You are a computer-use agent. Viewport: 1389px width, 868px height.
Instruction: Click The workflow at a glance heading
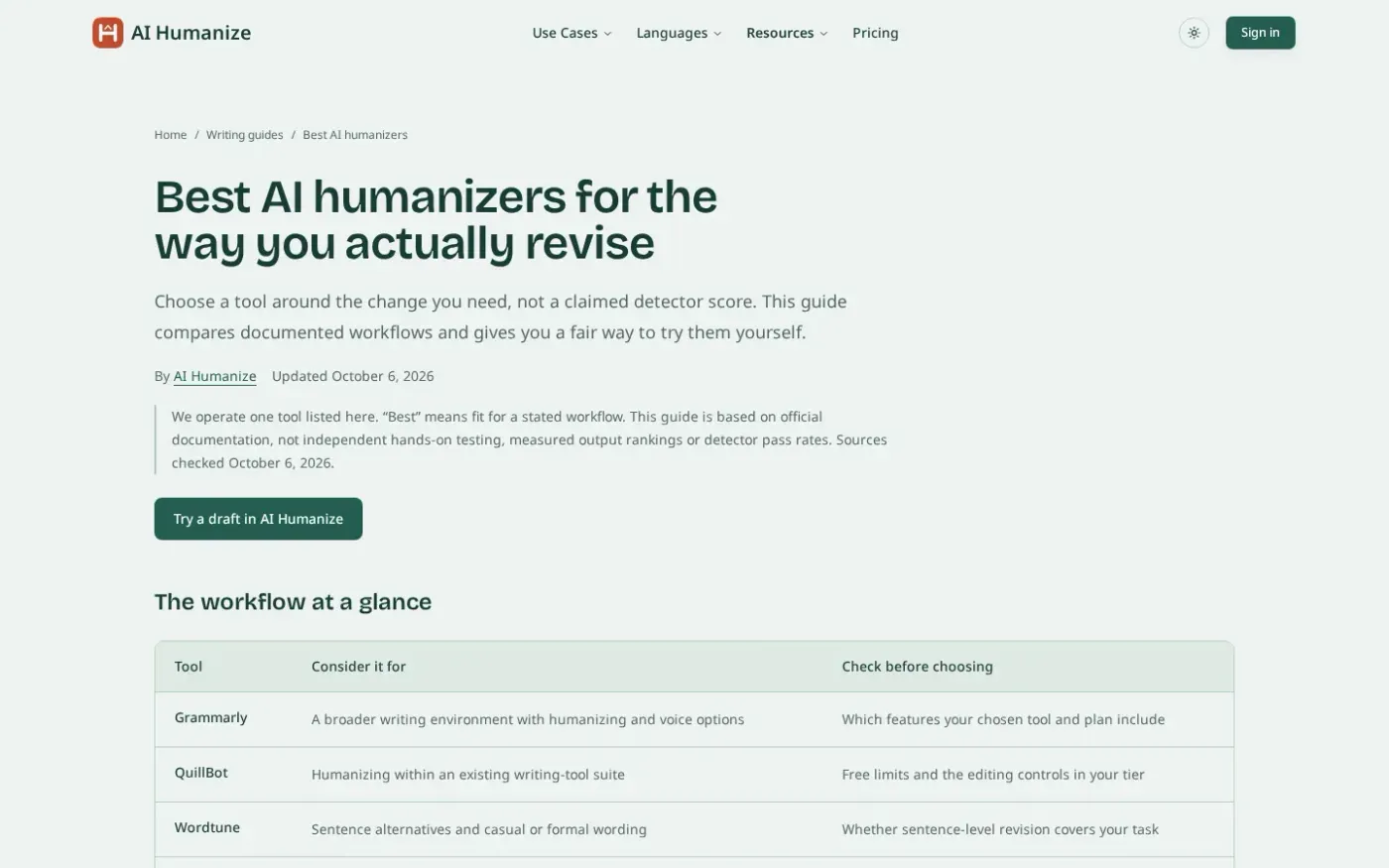[x=293, y=602]
